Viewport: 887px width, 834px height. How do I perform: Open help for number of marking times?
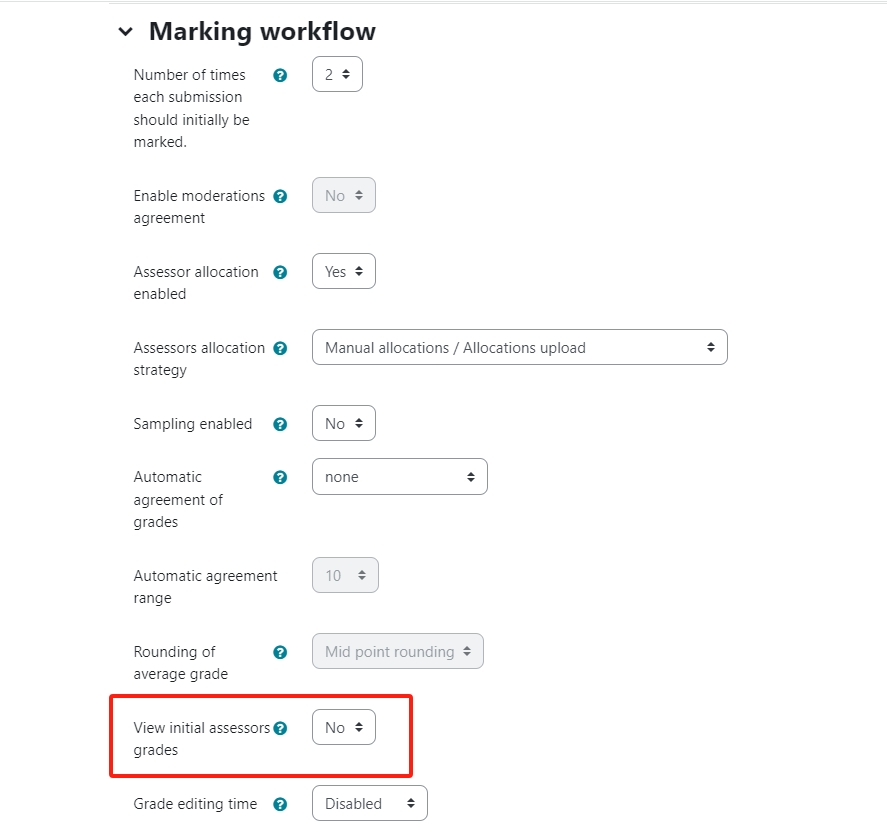279,74
